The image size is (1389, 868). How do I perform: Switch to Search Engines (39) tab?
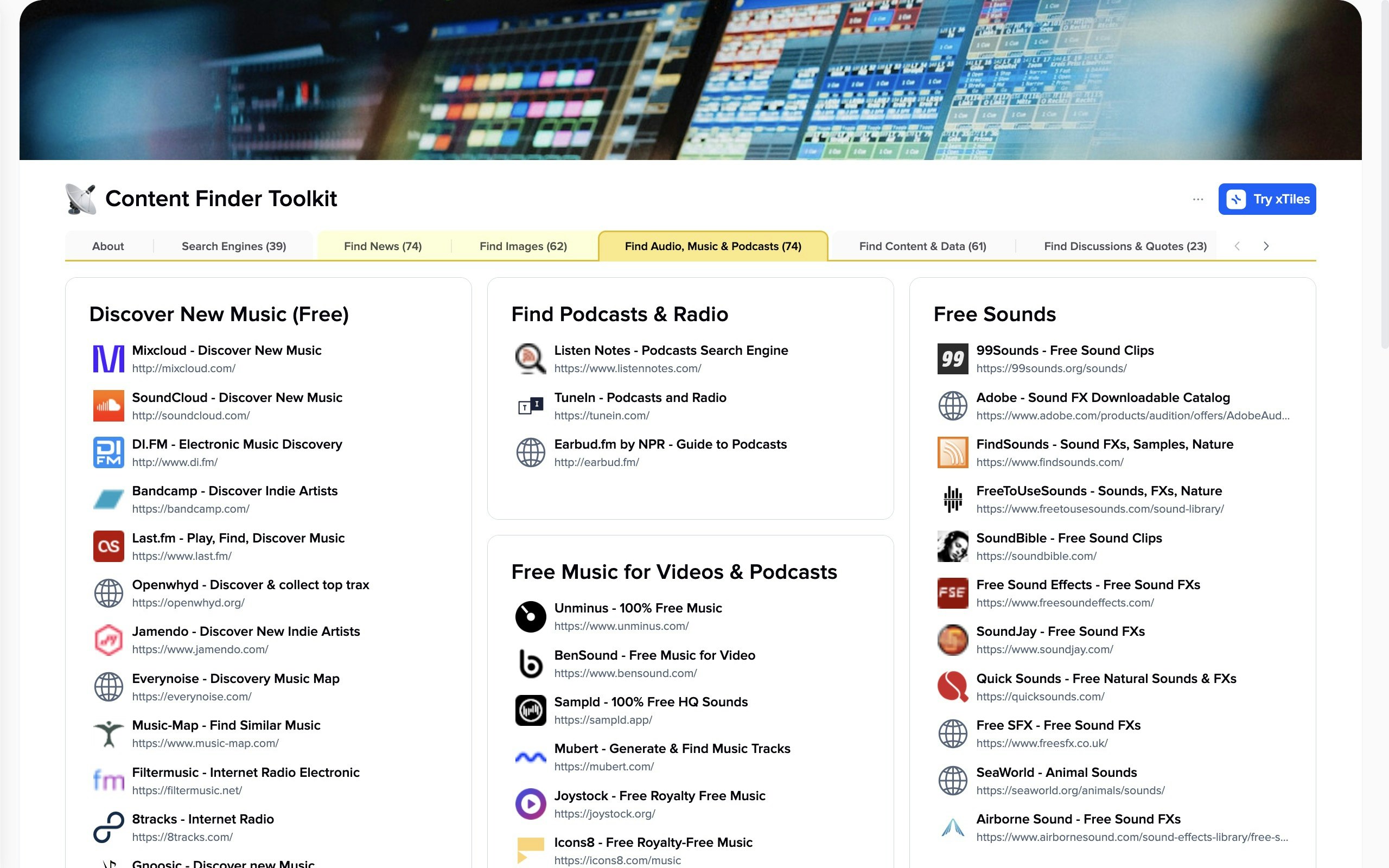tap(234, 246)
